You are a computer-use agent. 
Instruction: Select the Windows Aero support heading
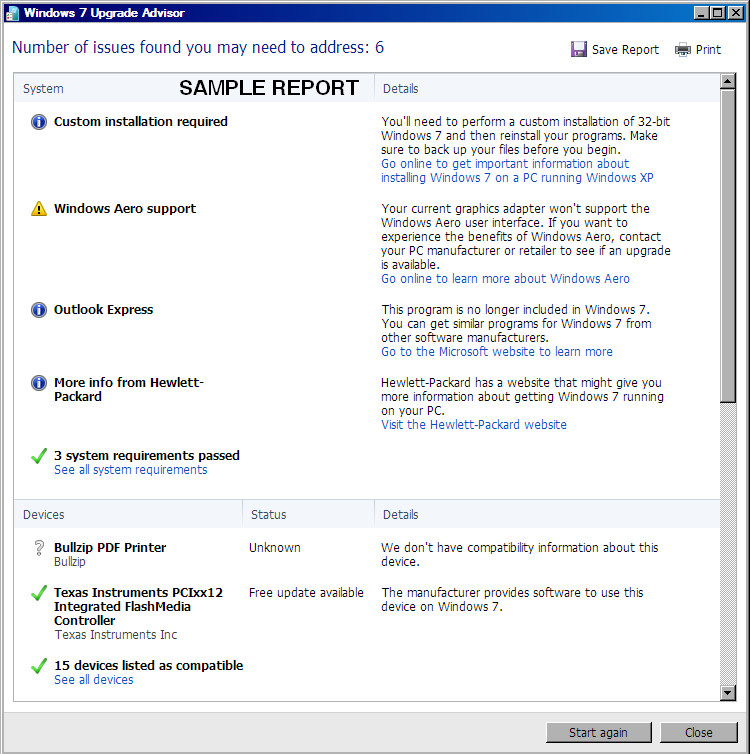[125, 209]
